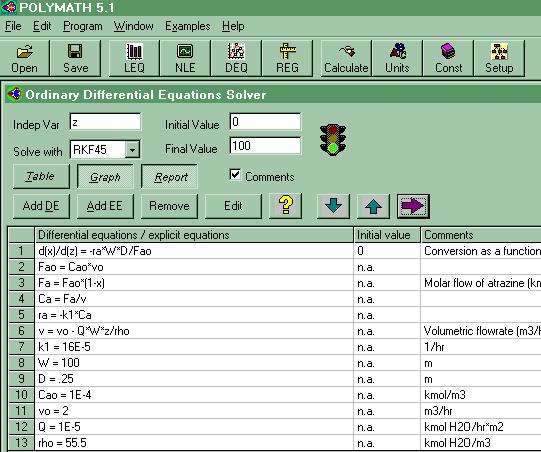Toggle the Report output option

169,176
